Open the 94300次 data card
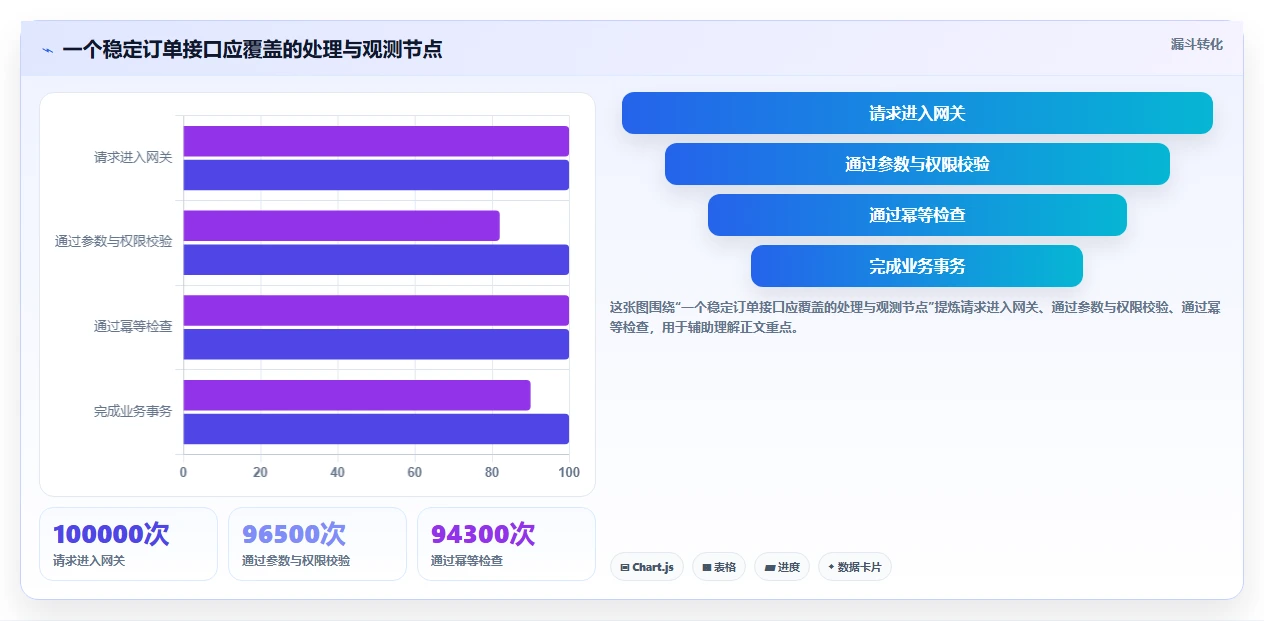The height and width of the screenshot is (621, 1264). pyautogui.click(x=506, y=544)
